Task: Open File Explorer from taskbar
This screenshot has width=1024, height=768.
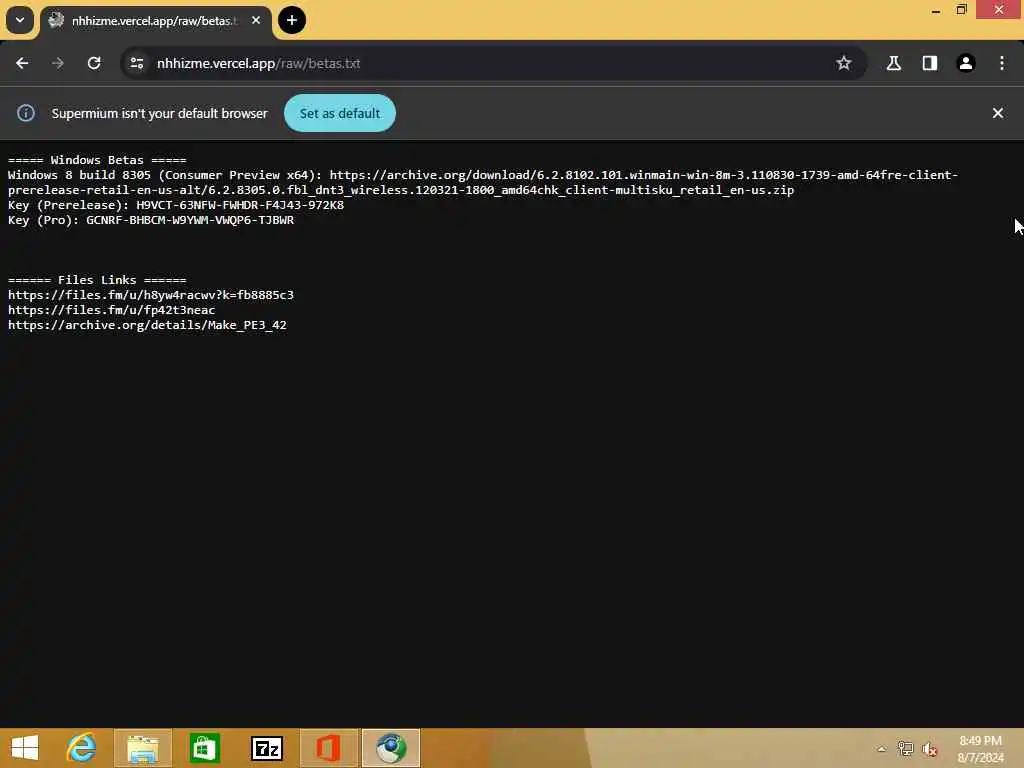Action: 143,748
